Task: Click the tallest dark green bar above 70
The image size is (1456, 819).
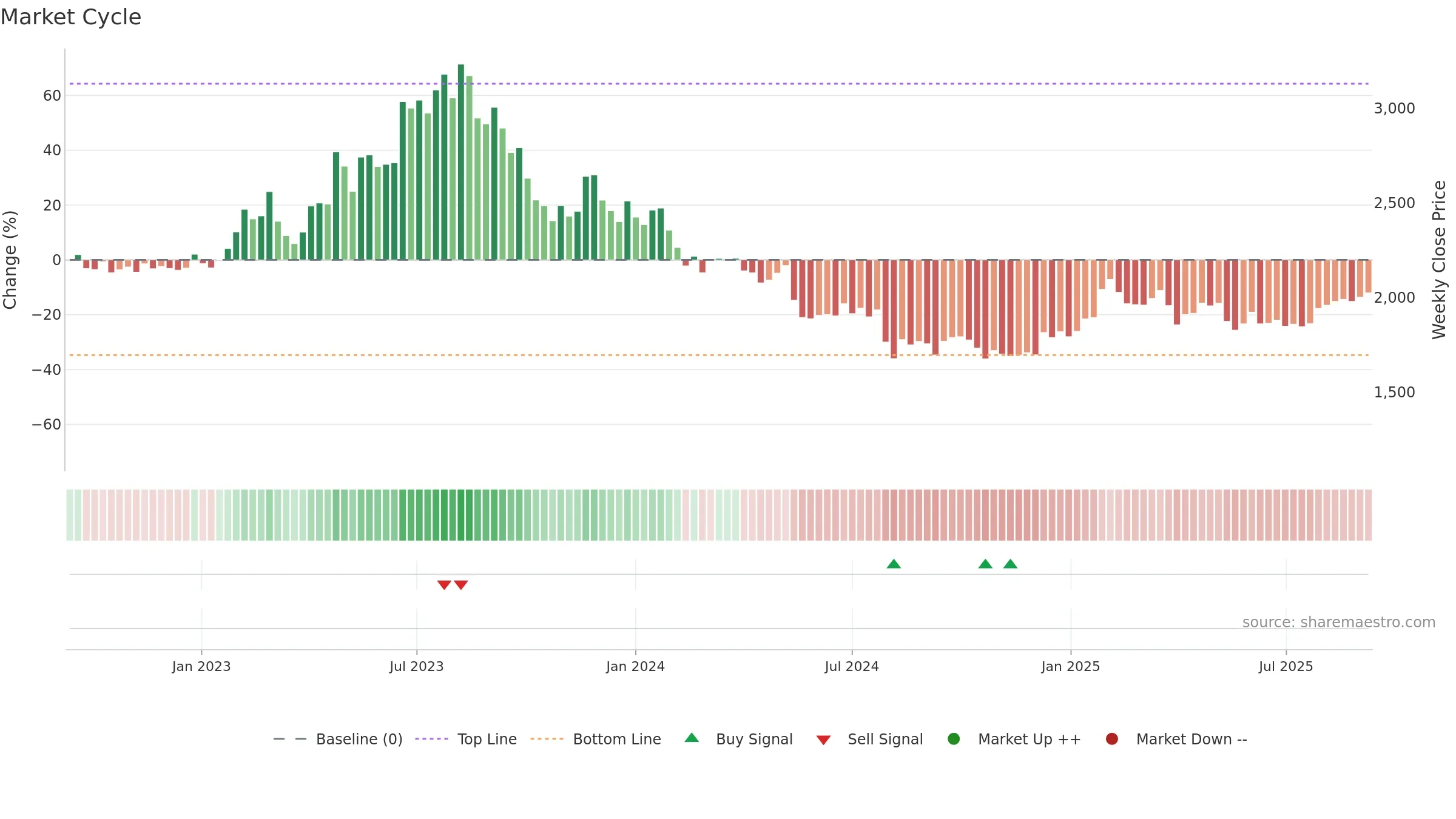Action: point(461,162)
